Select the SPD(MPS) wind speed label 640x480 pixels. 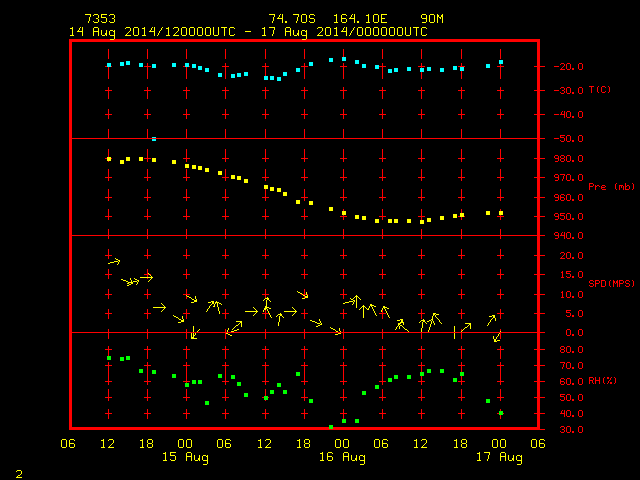[x=611, y=283]
